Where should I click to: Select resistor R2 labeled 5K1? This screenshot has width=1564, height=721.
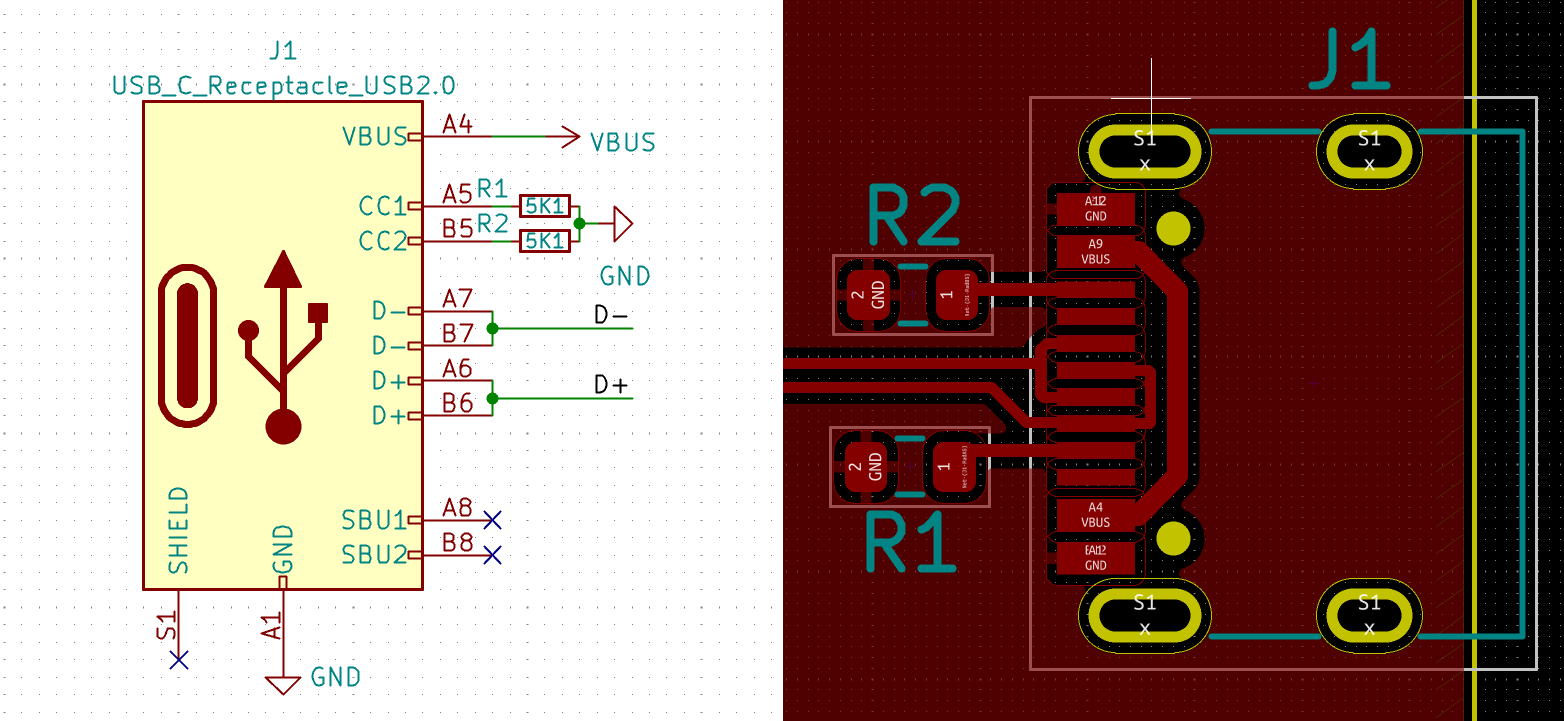point(543,240)
